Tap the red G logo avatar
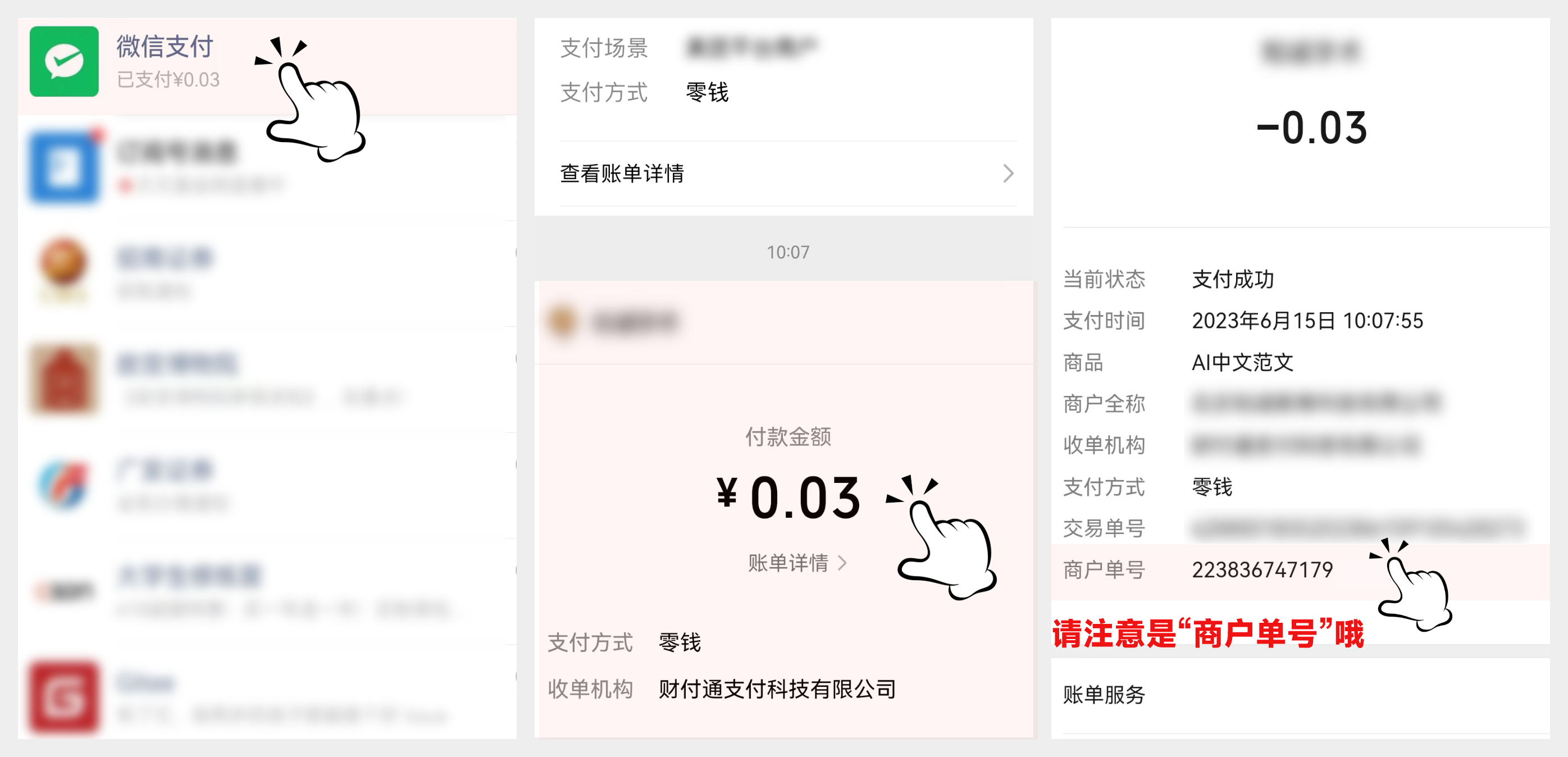Viewport: 1568px width, 757px height. pyautogui.click(x=64, y=697)
